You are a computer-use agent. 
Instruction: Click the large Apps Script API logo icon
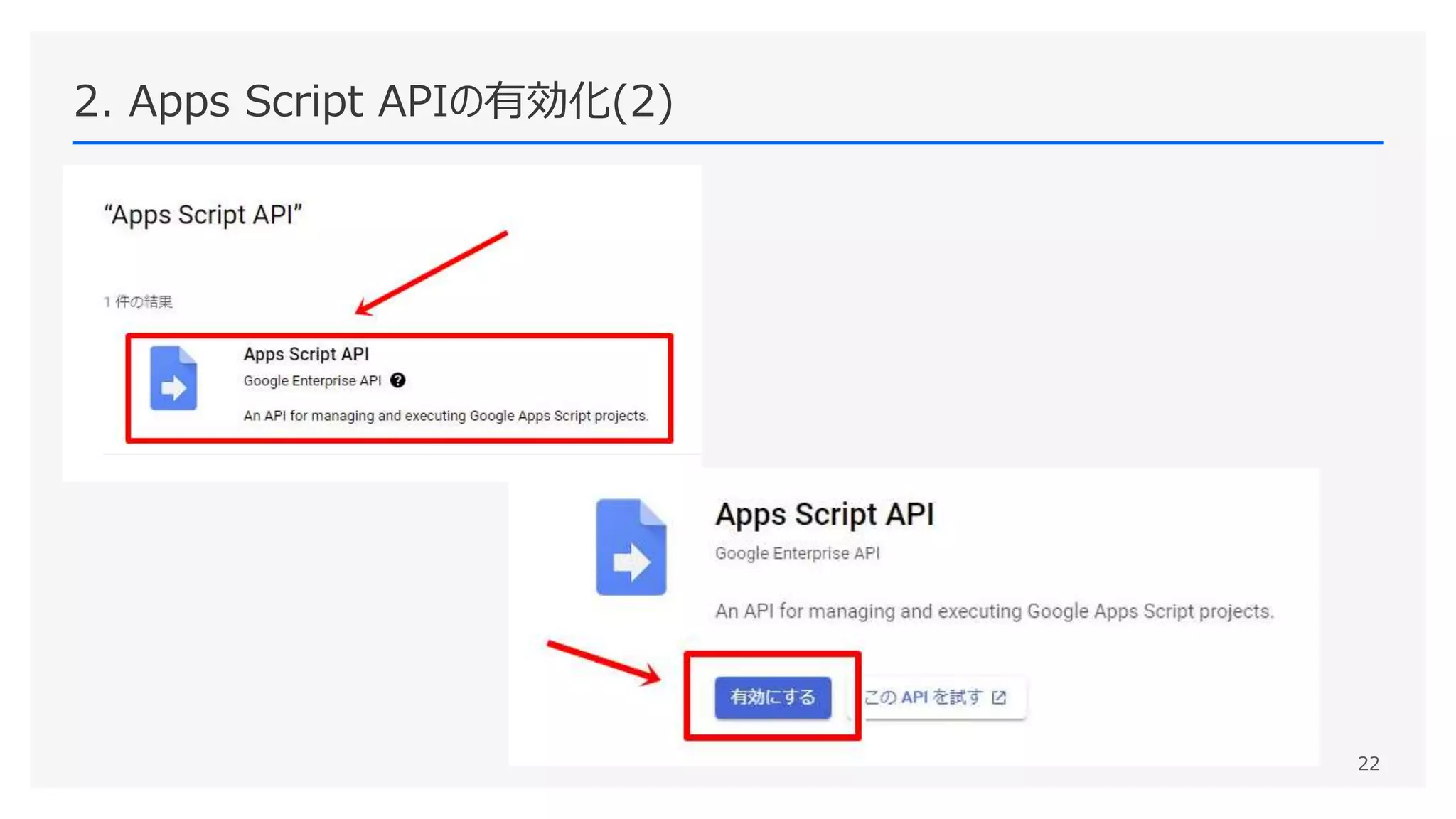pyautogui.click(x=631, y=547)
